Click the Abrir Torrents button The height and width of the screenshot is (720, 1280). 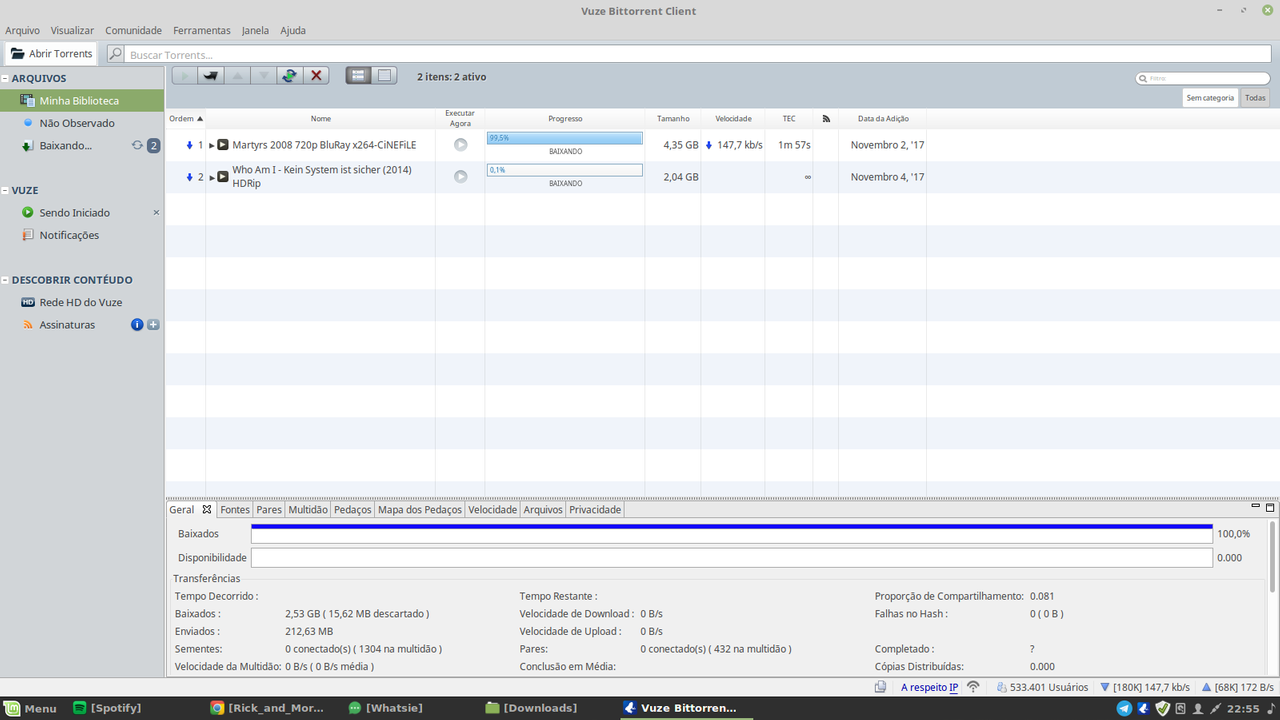tap(51, 54)
